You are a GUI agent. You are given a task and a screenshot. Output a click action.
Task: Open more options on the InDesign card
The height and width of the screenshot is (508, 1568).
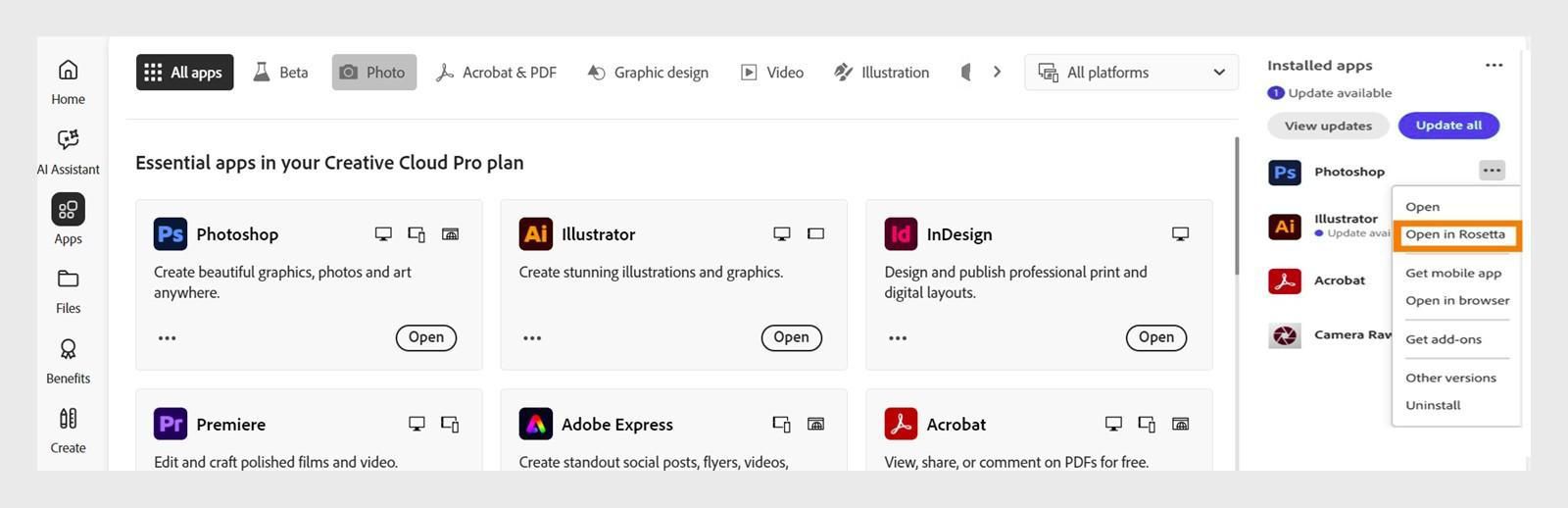coord(898,338)
